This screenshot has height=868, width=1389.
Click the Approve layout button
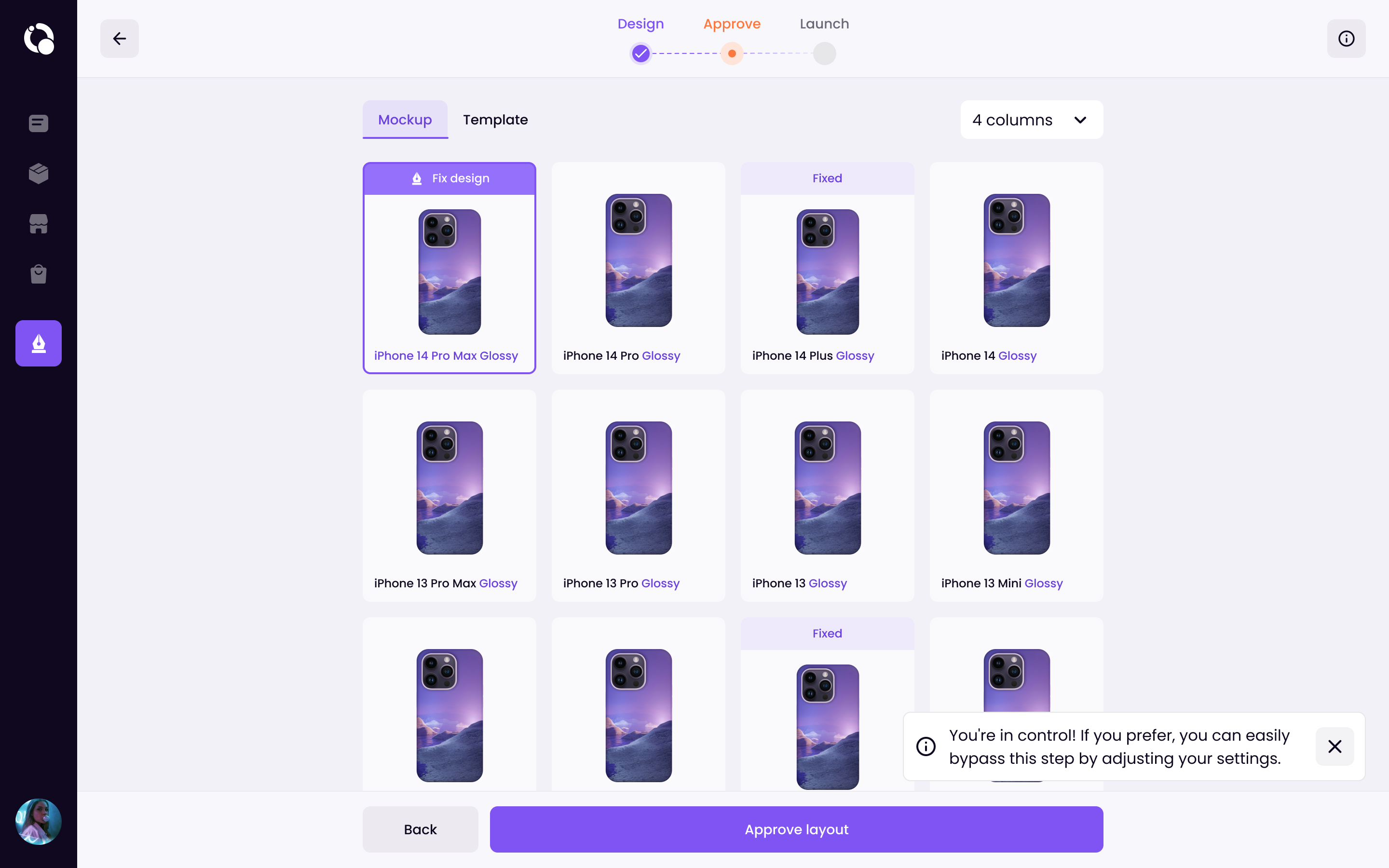(x=796, y=829)
